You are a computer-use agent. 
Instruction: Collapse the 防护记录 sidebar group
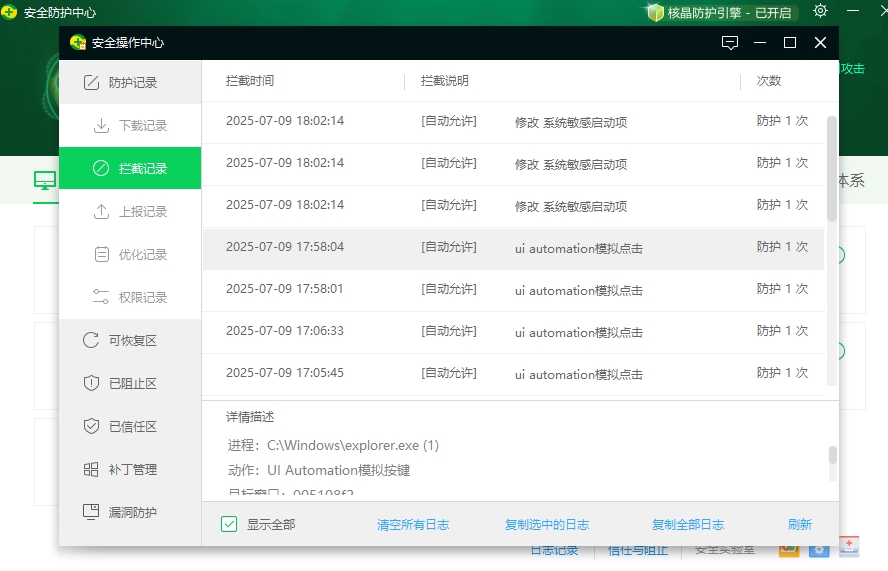(130, 83)
